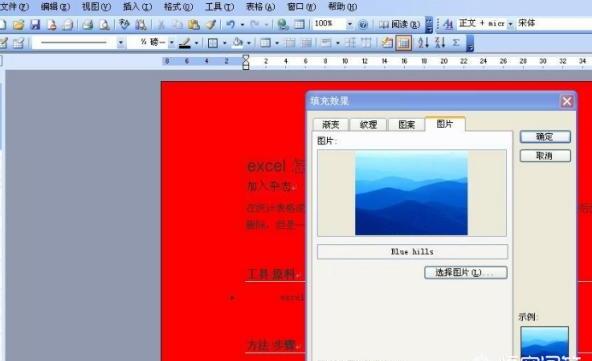The height and width of the screenshot is (361, 592).
Task: Click the 确定 button
Action: click(x=545, y=137)
